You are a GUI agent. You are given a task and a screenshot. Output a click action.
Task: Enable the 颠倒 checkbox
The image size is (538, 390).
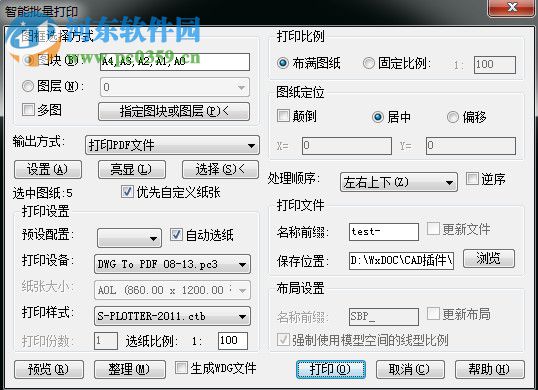click(283, 116)
